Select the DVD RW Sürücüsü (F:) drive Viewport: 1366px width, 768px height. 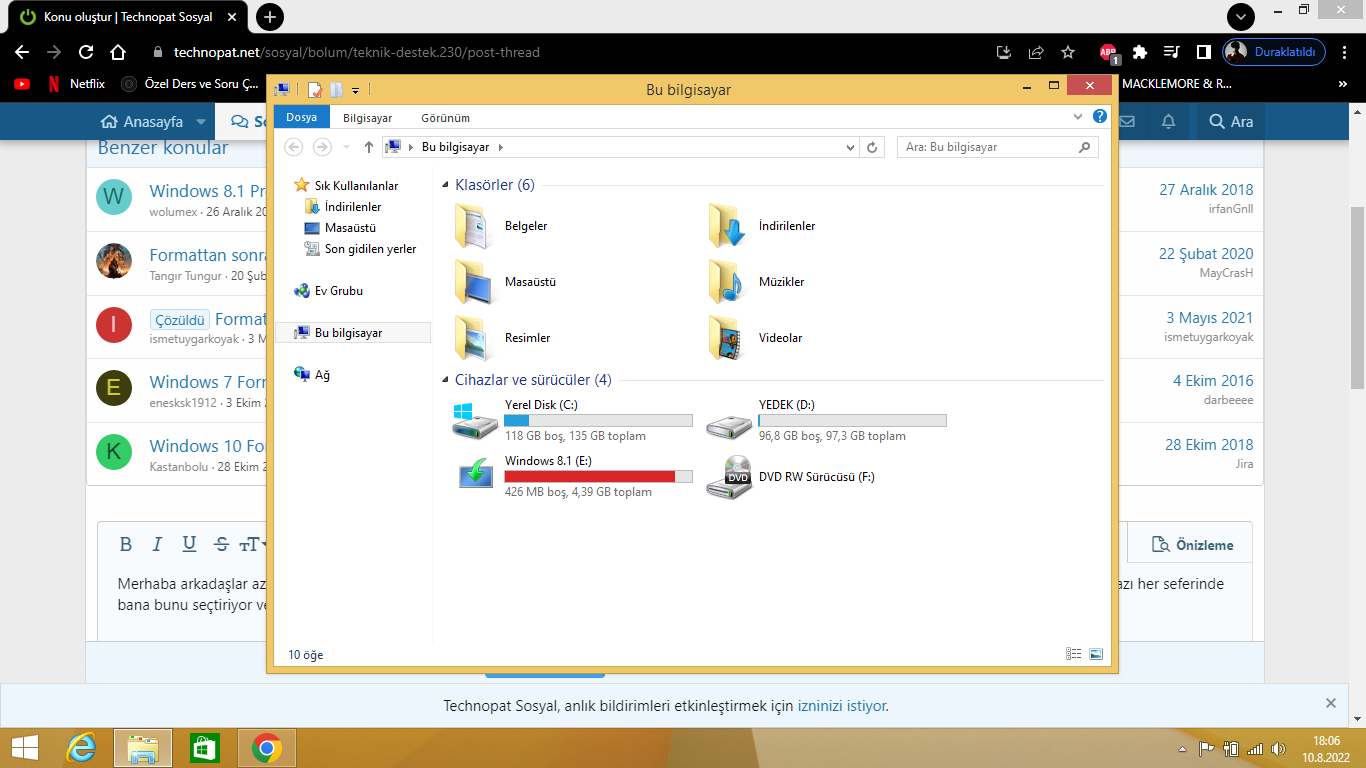(x=791, y=477)
